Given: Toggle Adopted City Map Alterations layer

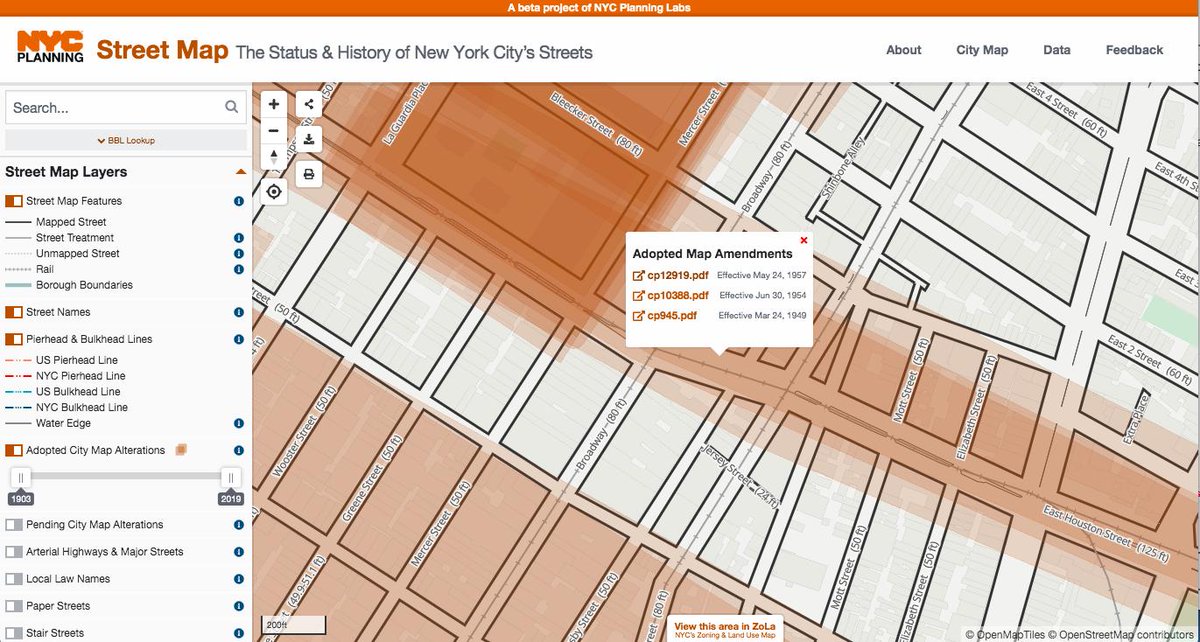Looking at the screenshot, I should pyautogui.click(x=14, y=451).
